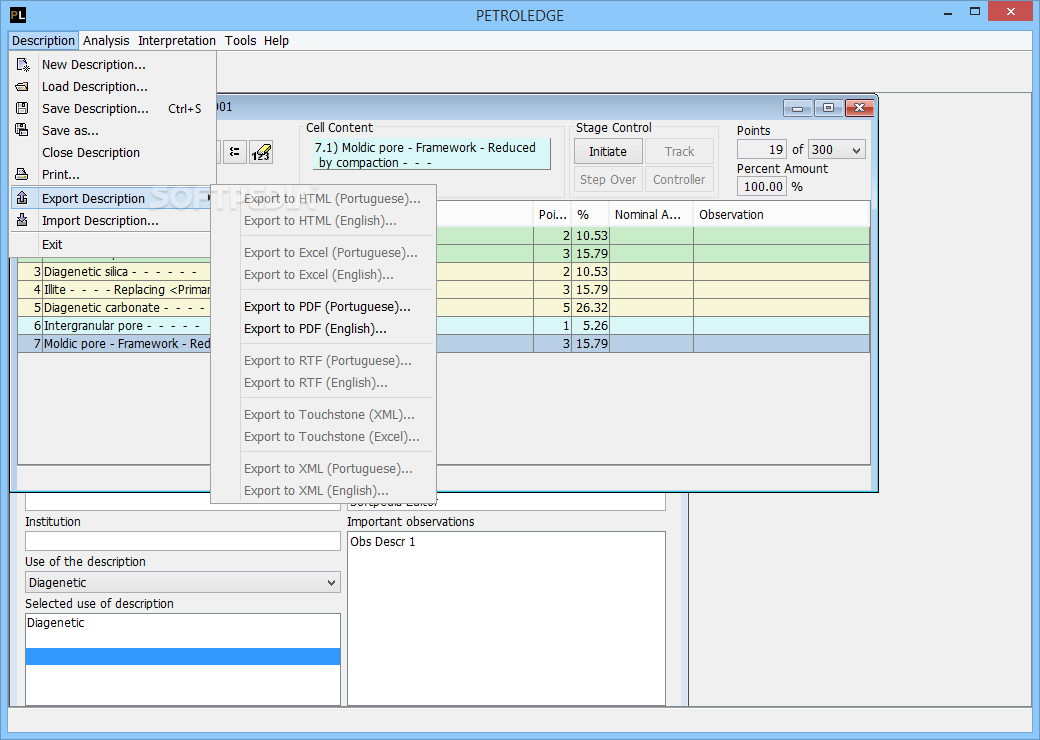1040x740 pixels.
Task: Select row 3 Diagenetic silica
Action: (x=114, y=272)
